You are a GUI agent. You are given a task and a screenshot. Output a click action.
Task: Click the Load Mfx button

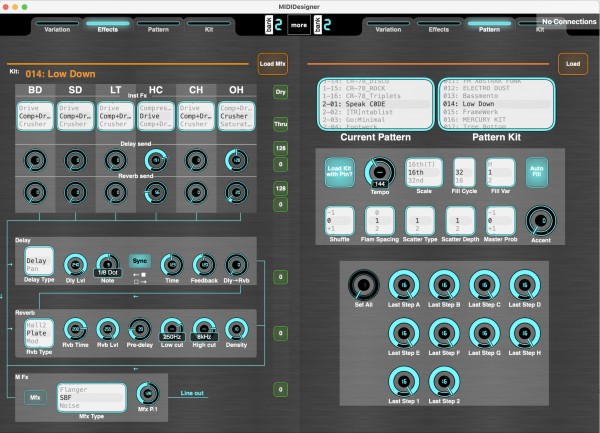tap(272, 64)
